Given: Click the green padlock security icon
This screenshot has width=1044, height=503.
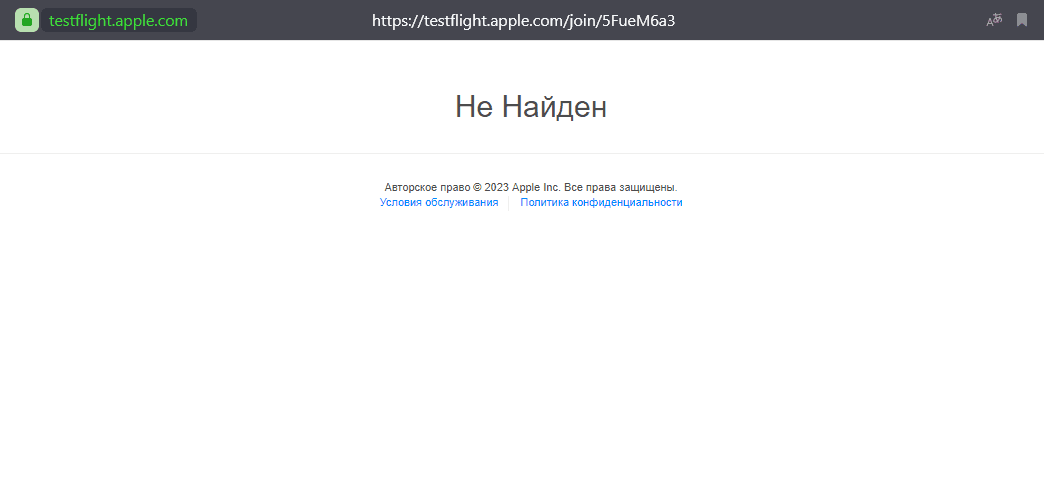Looking at the screenshot, I should [x=27, y=20].
